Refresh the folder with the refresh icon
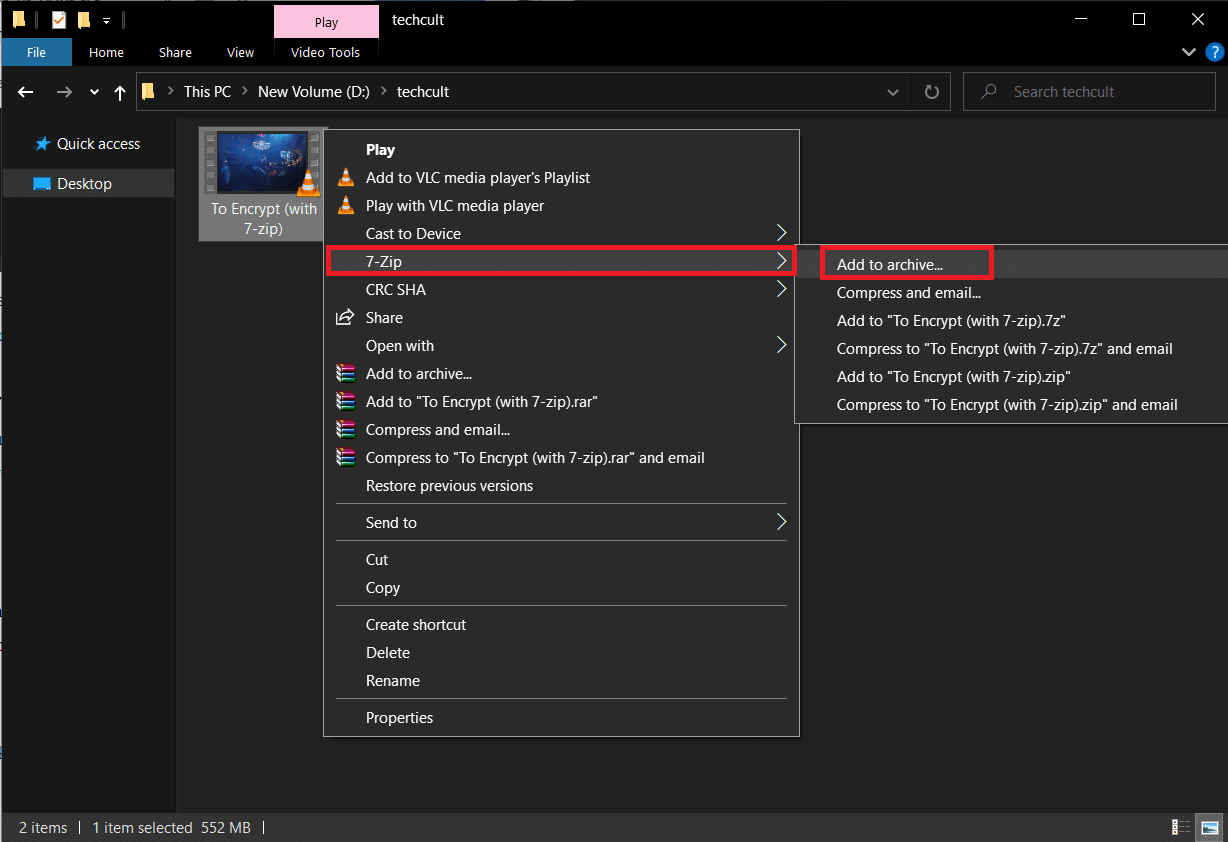The image size is (1228, 842). (x=931, y=91)
